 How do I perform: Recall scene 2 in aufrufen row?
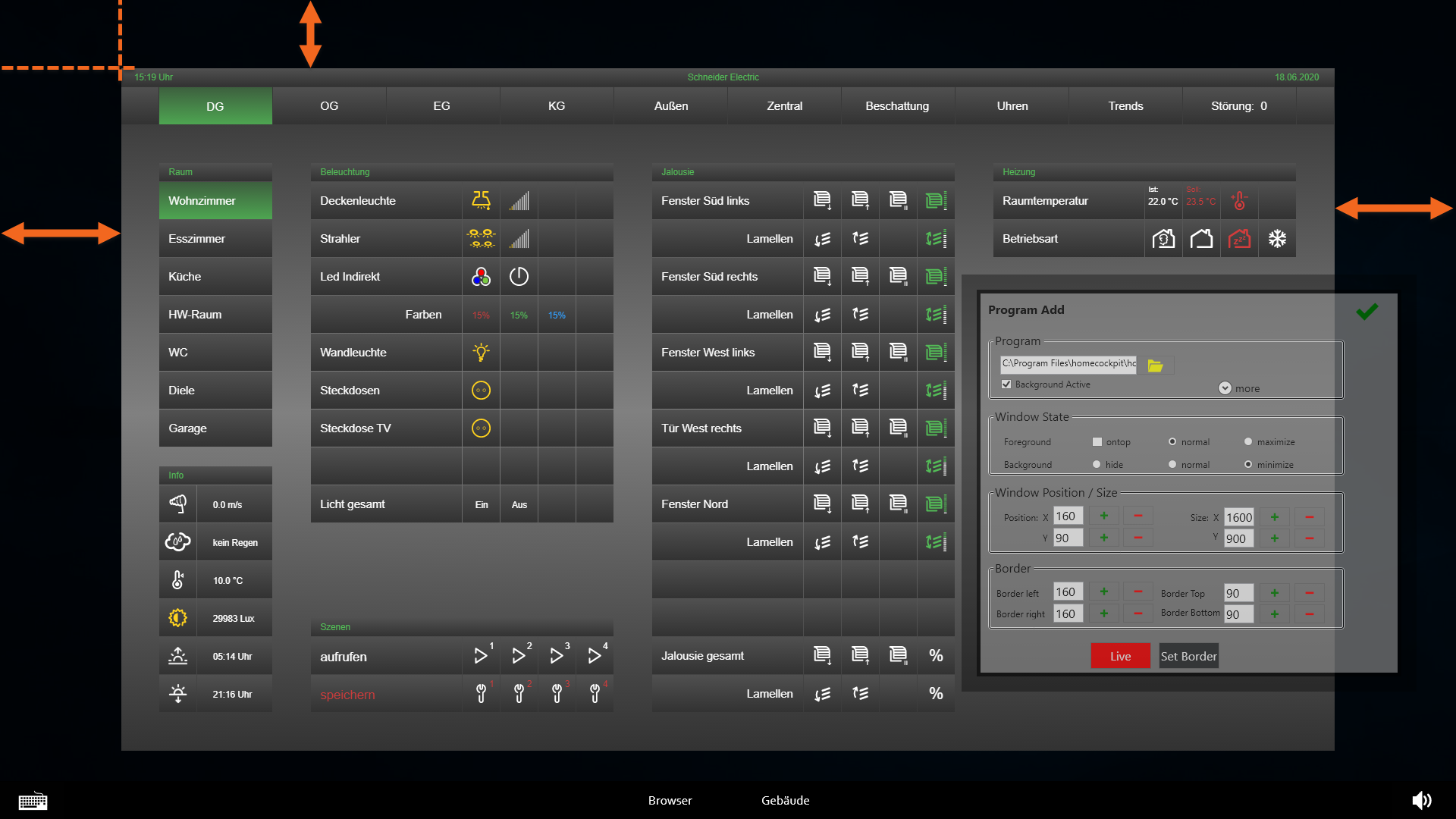(x=519, y=656)
